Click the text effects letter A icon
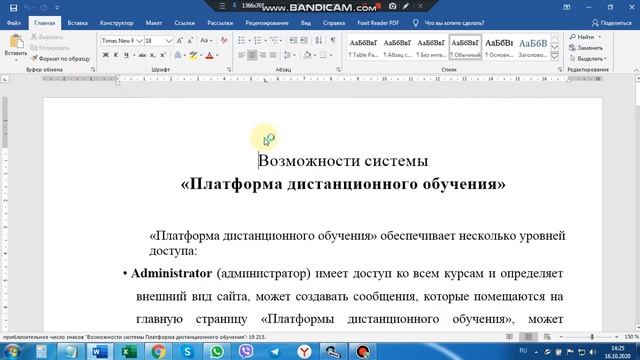 click(178, 55)
